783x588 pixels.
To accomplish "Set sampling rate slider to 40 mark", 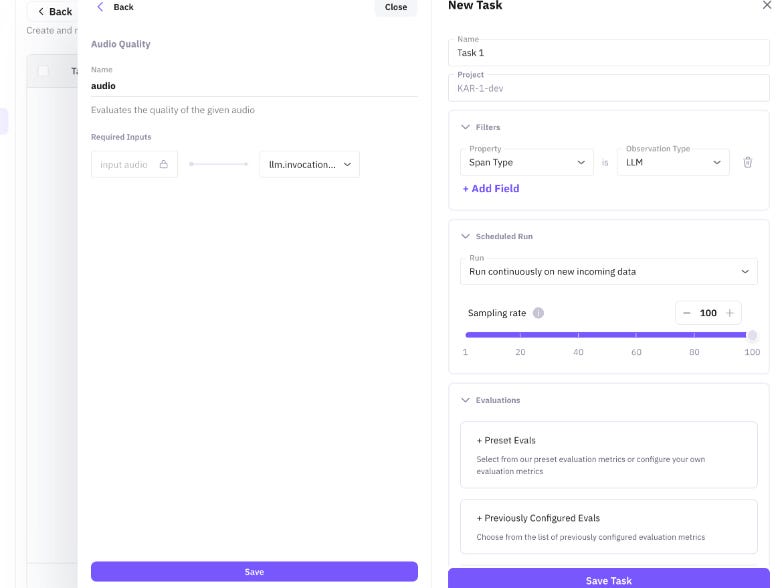I will point(578,335).
